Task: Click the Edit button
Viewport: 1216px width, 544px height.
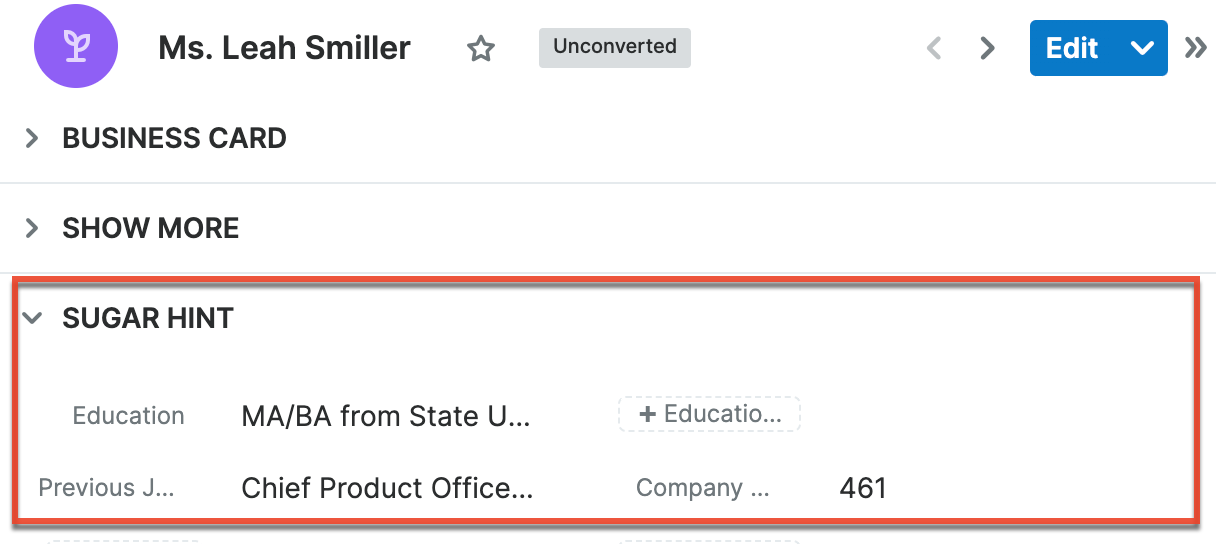Action: (x=1072, y=48)
